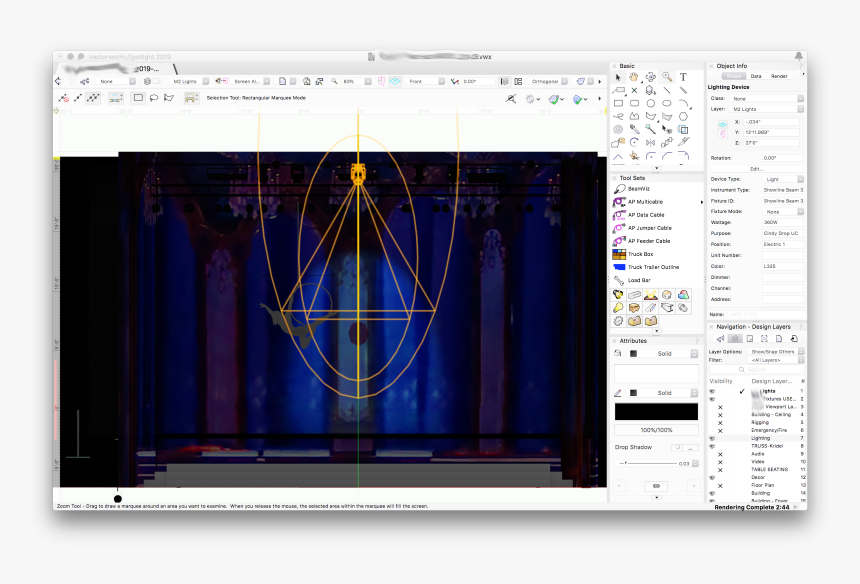
Task: Select the Regular Polygon hexagon tool
Action: coord(683,116)
